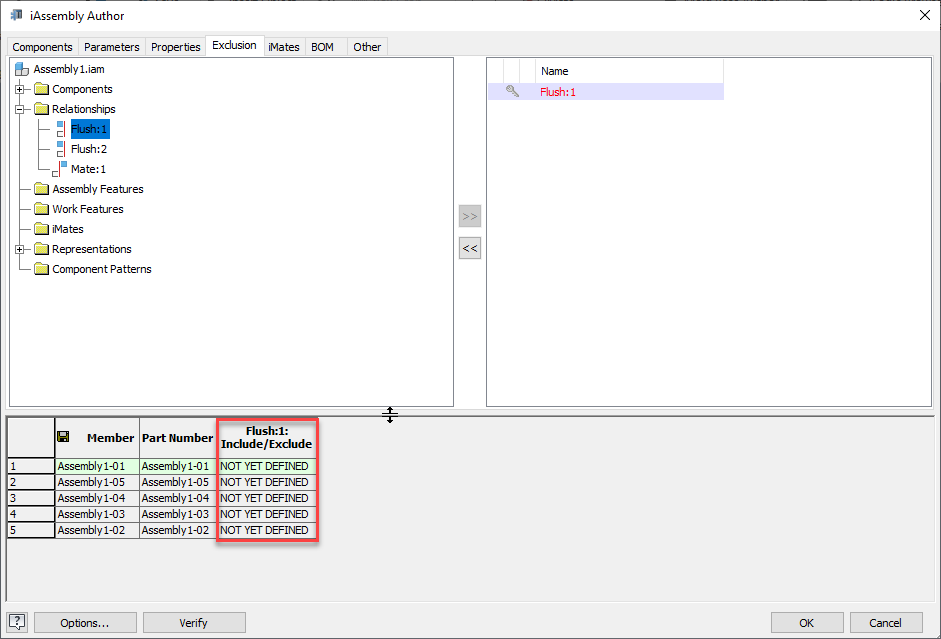Close the iAssembly Author dialog
This screenshot has height=639, width=941.
tap(925, 15)
